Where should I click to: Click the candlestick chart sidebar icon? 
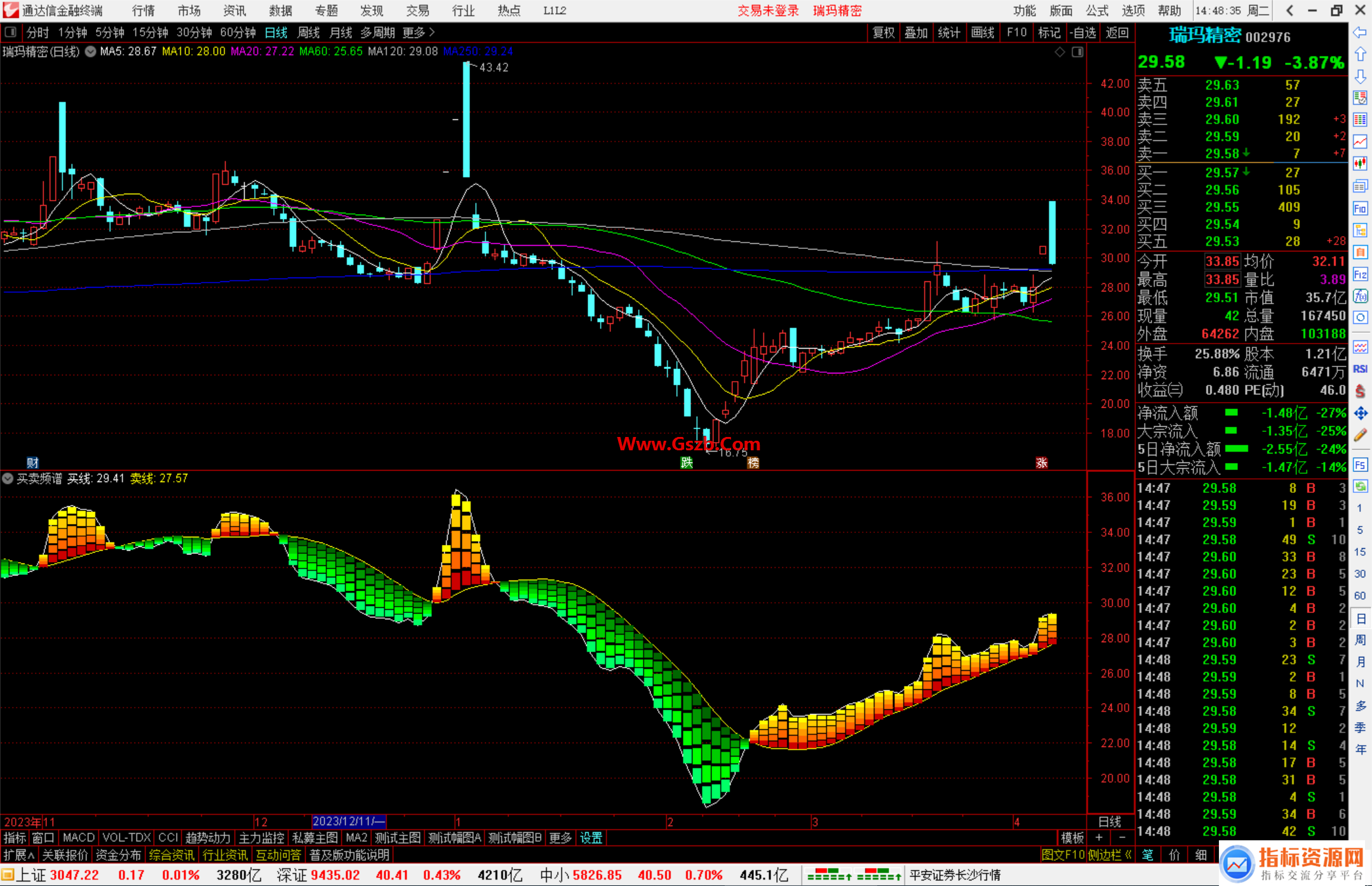coord(1360,163)
